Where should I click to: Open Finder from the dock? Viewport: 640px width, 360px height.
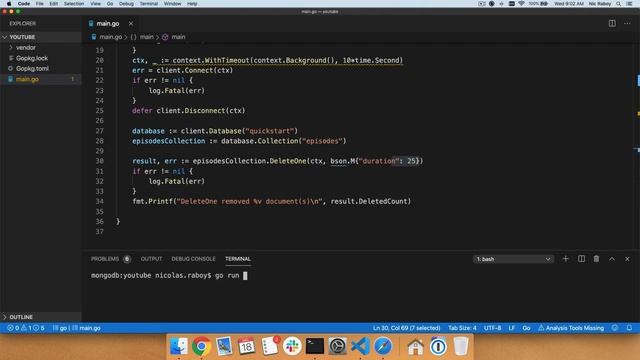(x=179, y=346)
